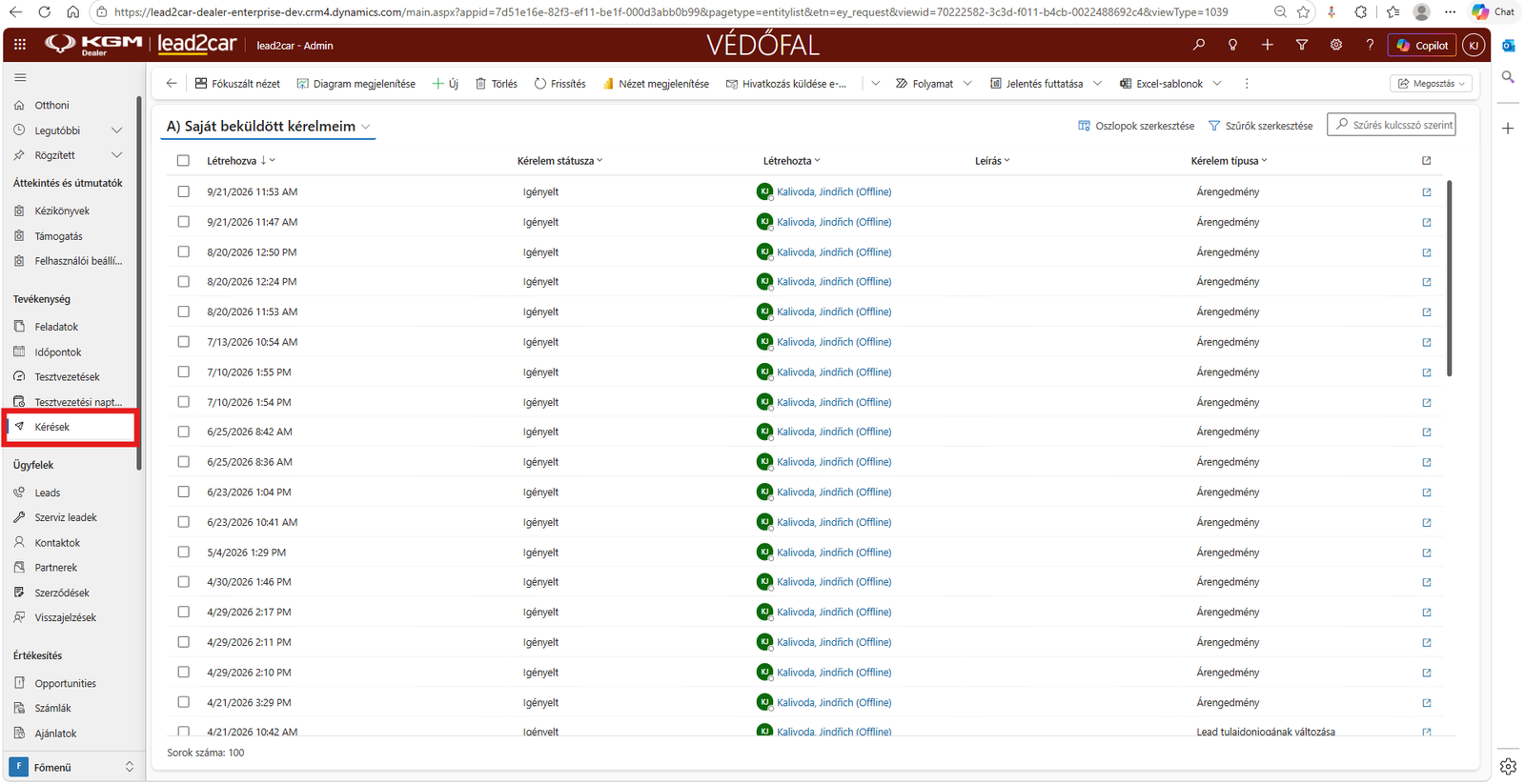The height and width of the screenshot is (784, 1525).
Task: Collapse the sidebar with the hamburger icon
Action: pos(20,77)
